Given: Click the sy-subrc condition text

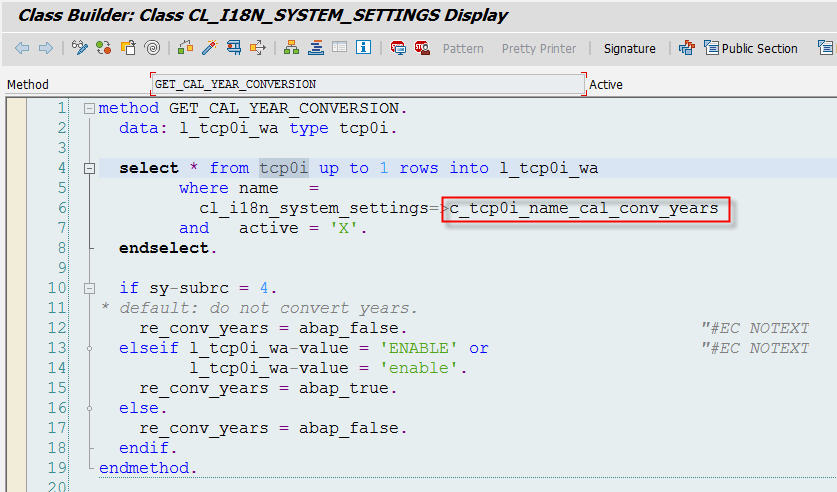Looking at the screenshot, I should (x=189, y=288).
